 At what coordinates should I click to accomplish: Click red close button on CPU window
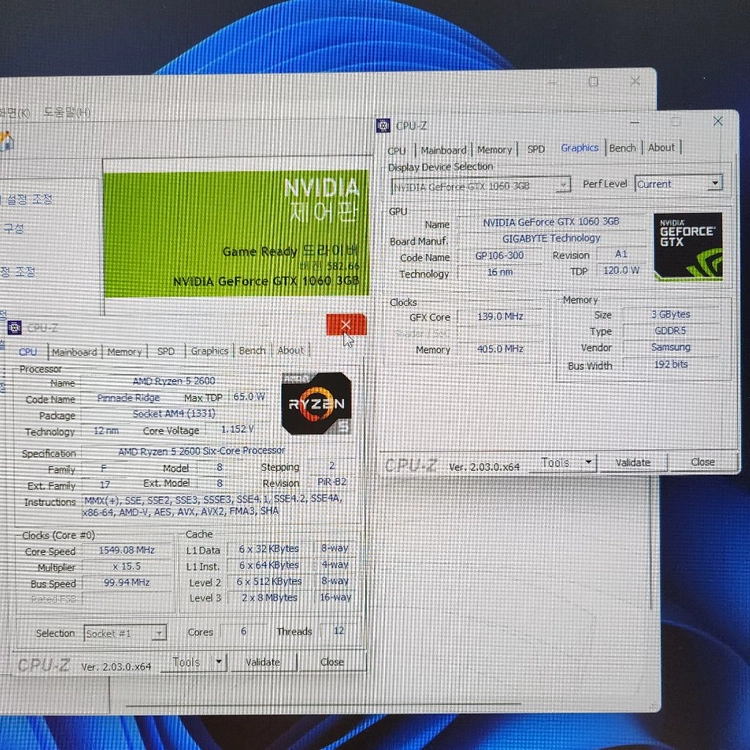(x=346, y=325)
